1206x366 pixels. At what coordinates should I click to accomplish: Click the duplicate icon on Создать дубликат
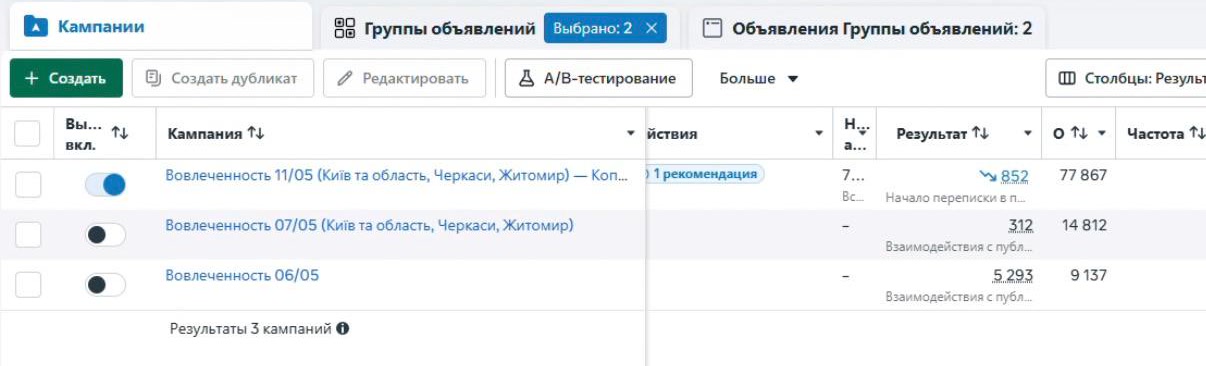tap(153, 78)
